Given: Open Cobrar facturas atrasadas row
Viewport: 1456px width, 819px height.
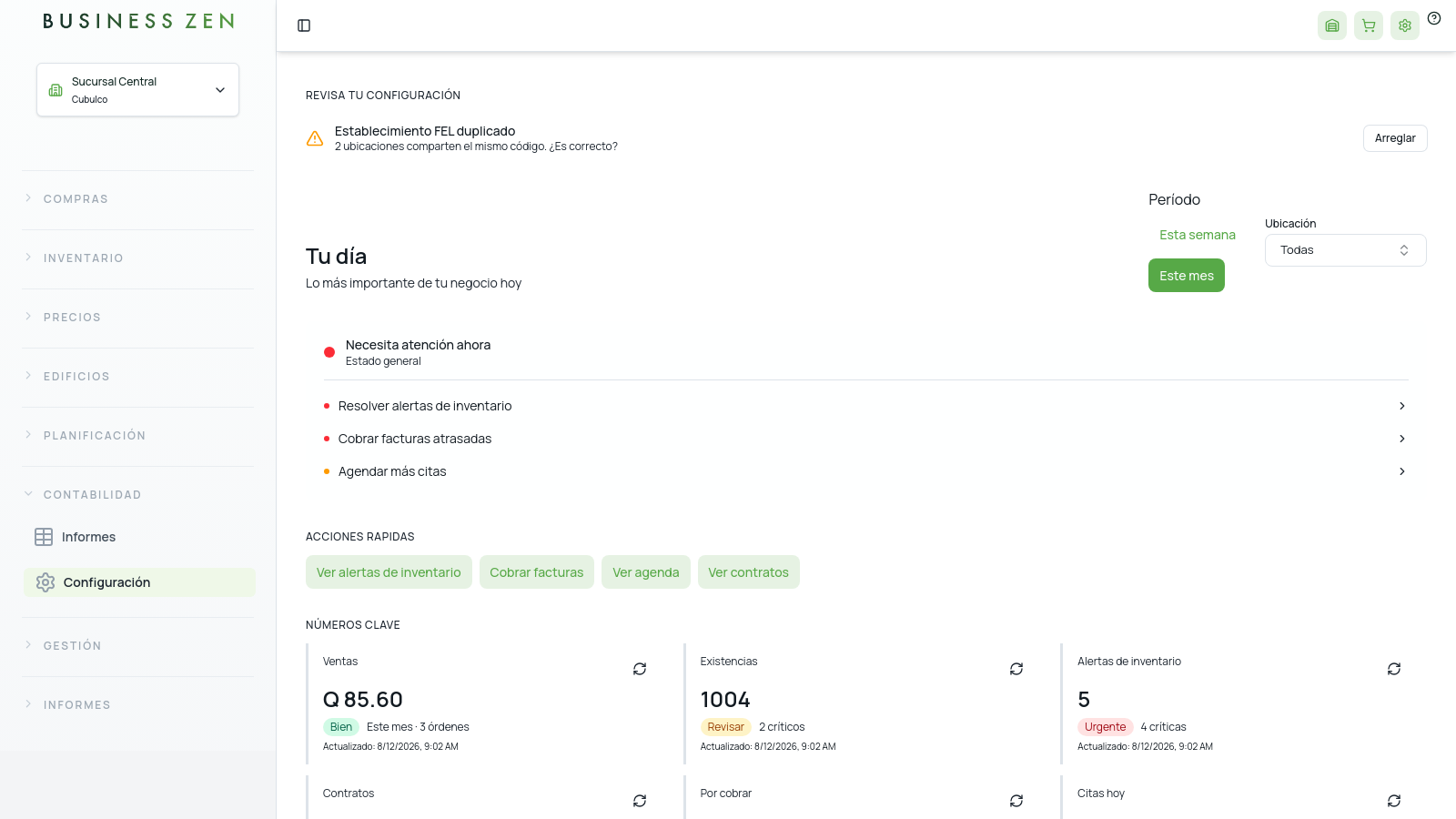Looking at the screenshot, I should tap(866, 439).
